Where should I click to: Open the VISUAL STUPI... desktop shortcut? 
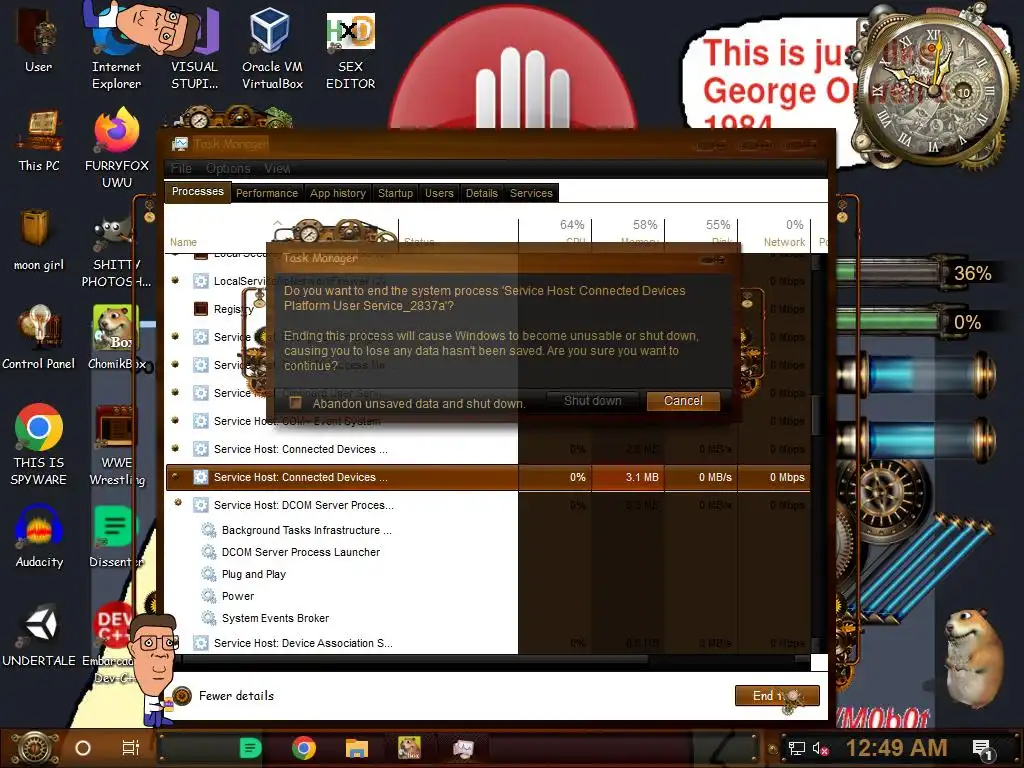(195, 49)
